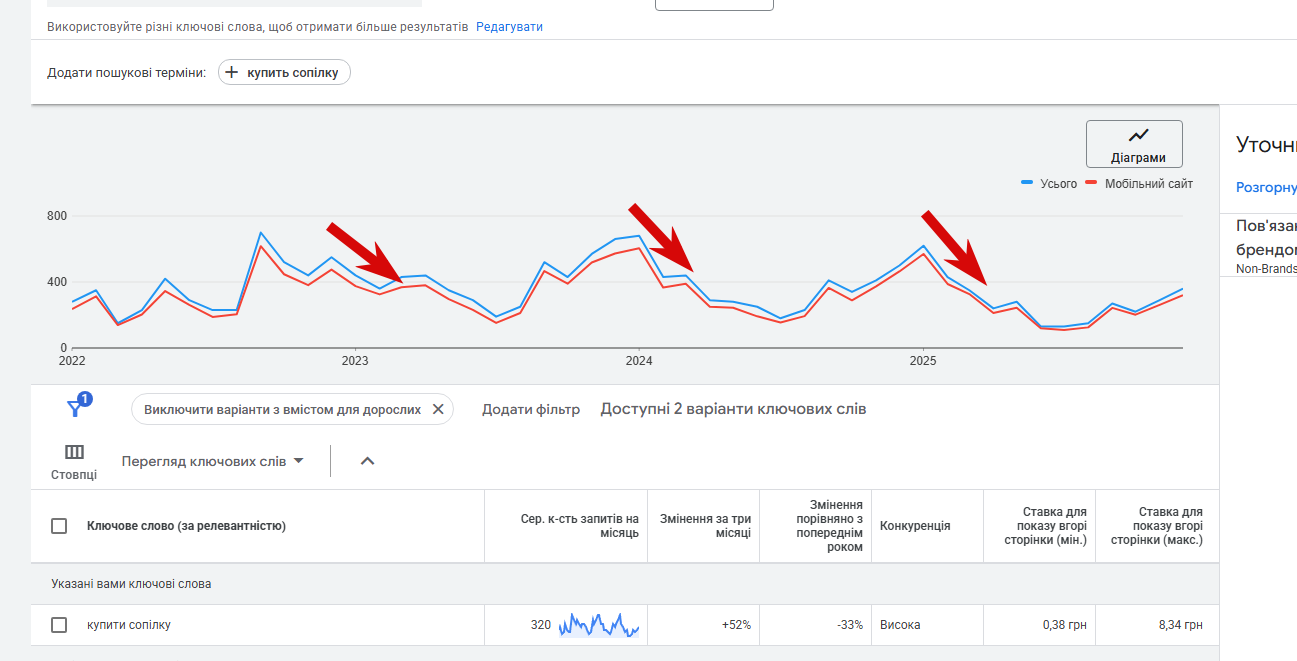Open the Стовпці columns icon

[x=74, y=452]
